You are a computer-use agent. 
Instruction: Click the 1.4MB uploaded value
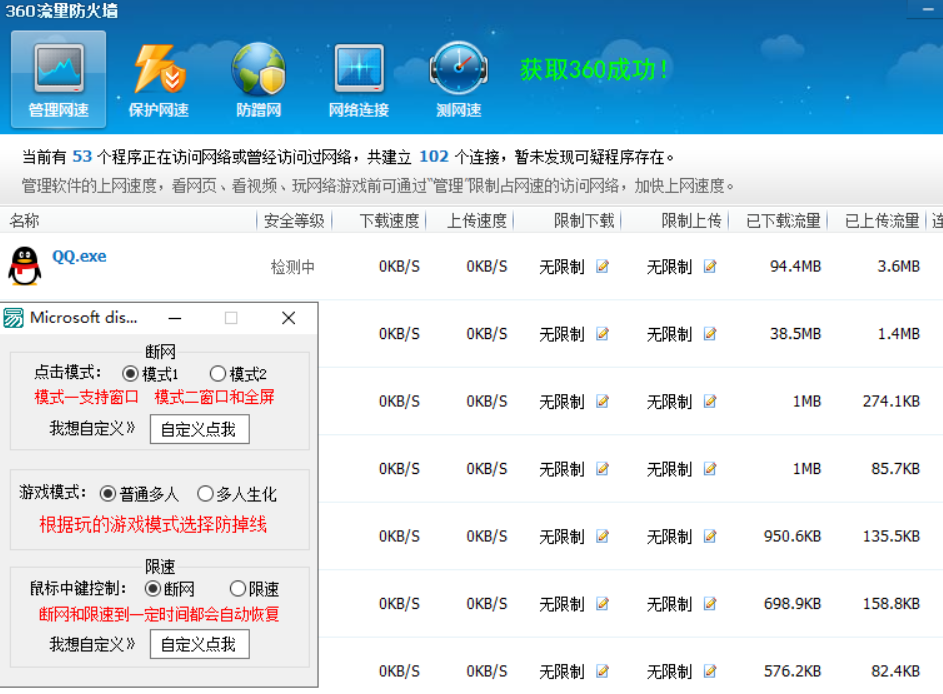[x=898, y=334]
